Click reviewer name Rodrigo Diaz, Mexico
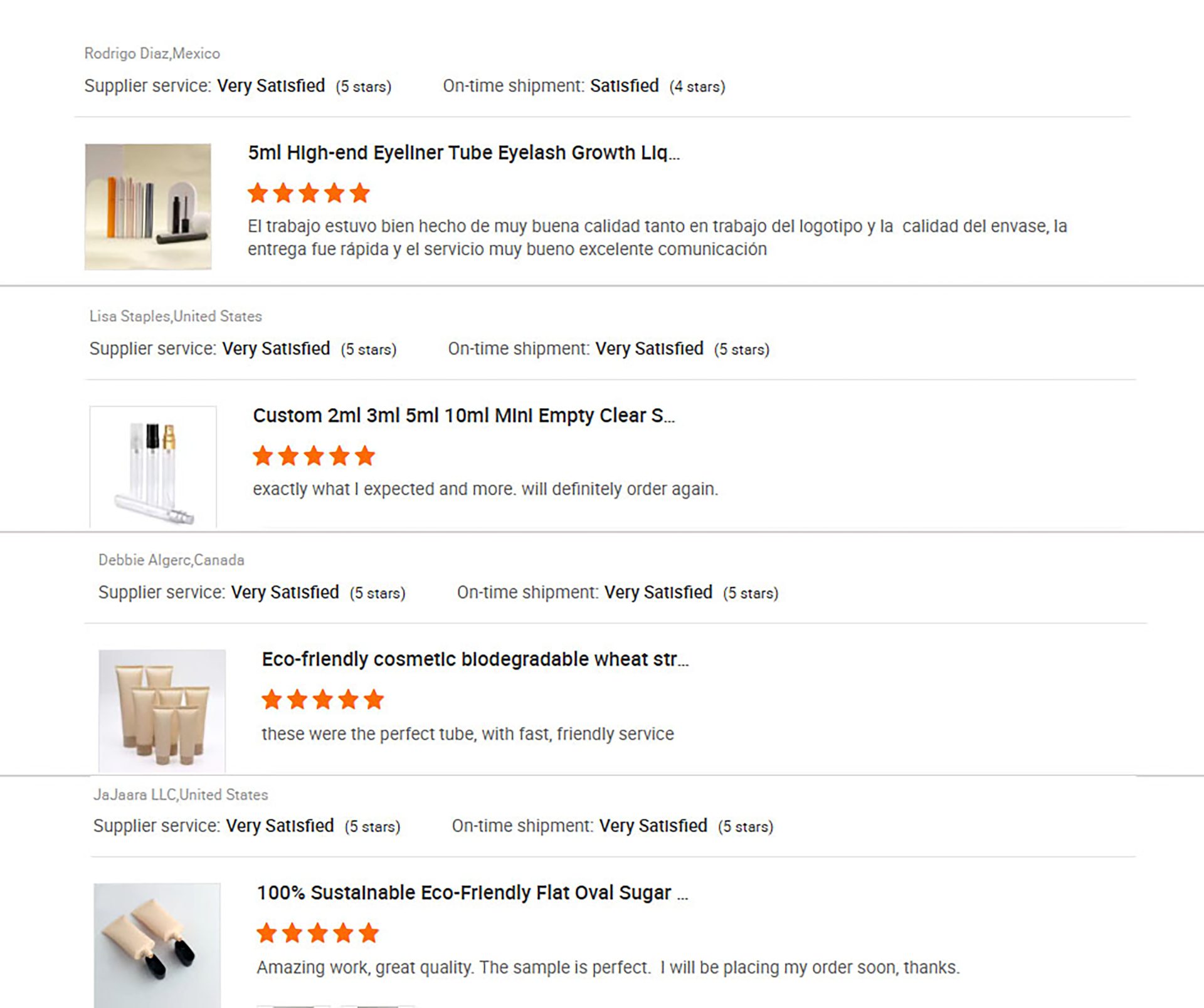 tap(152, 53)
